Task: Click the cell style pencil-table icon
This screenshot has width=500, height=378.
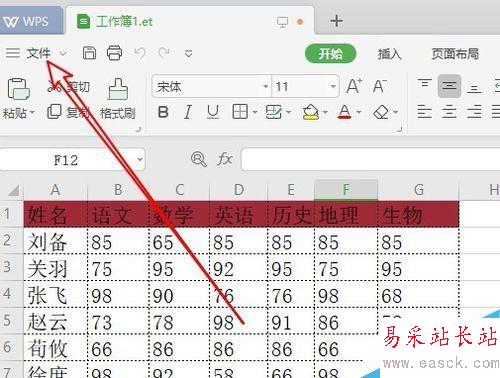Action: 274,112
